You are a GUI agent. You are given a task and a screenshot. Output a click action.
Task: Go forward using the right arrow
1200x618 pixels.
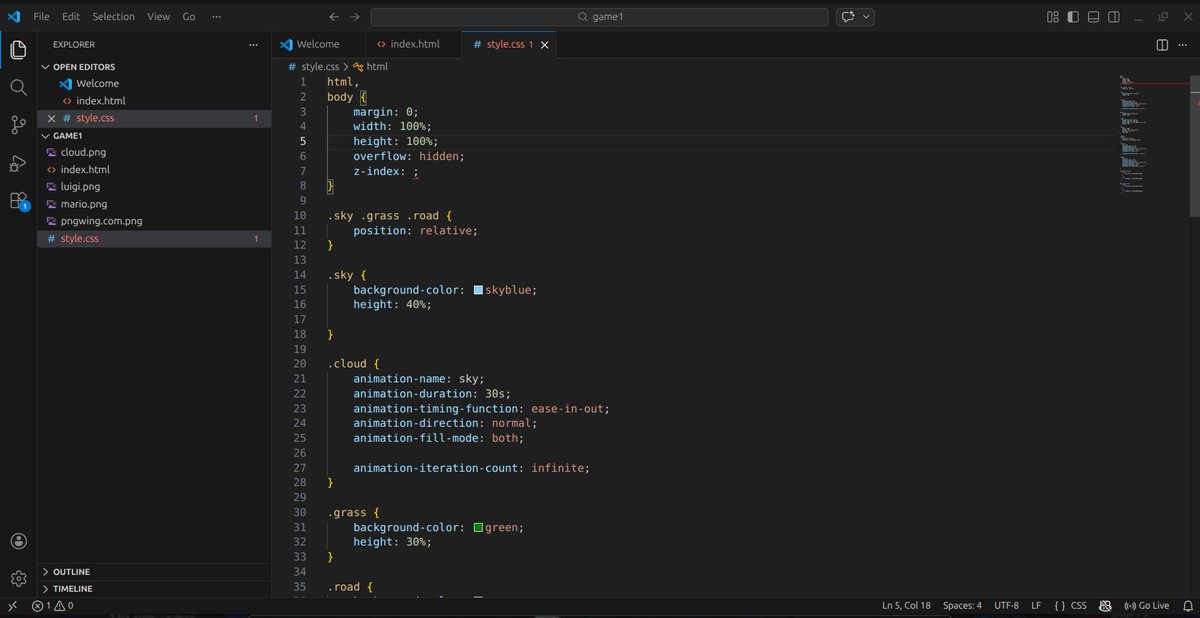[356, 17]
